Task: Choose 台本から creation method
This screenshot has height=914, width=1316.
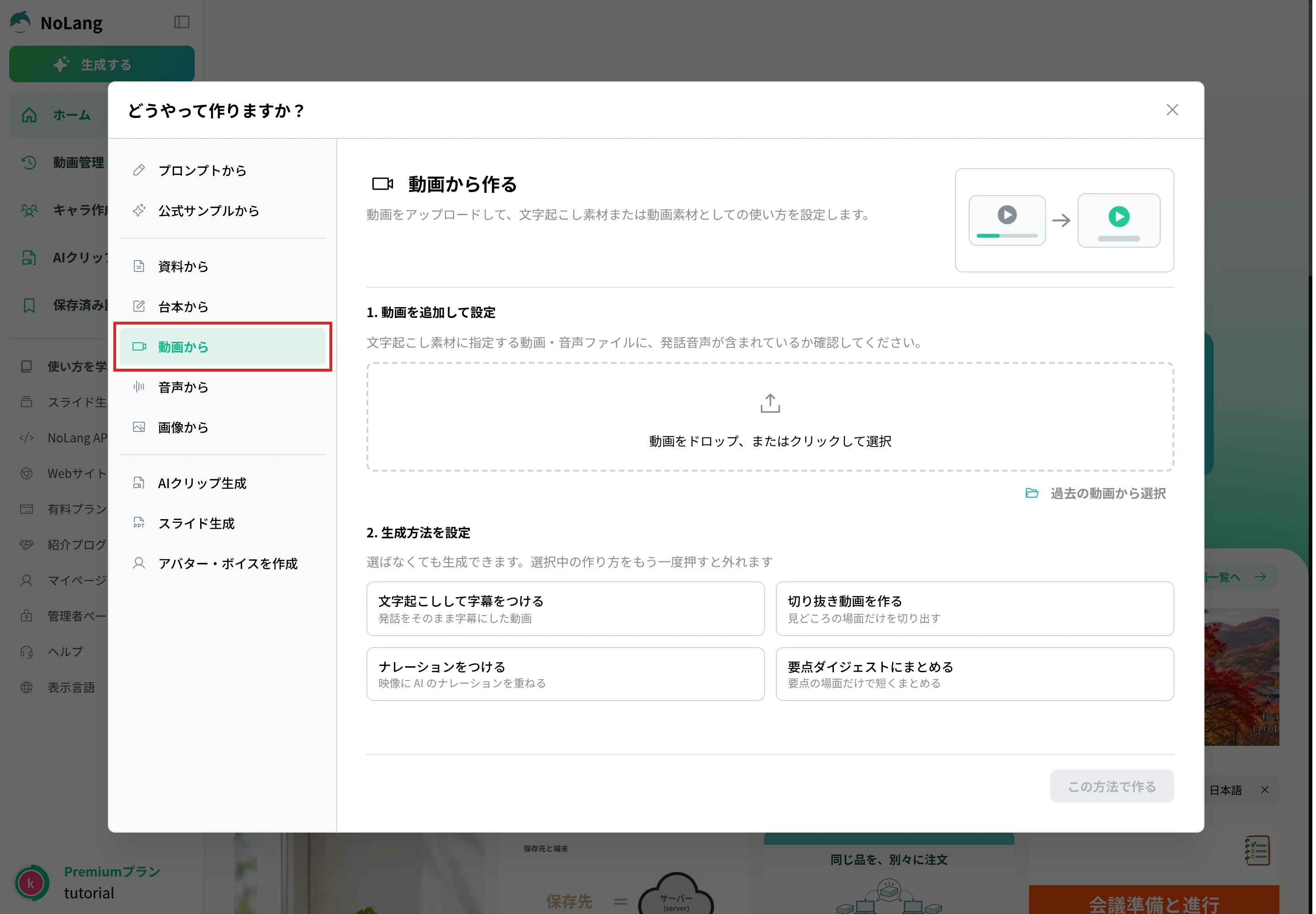Action: point(222,306)
